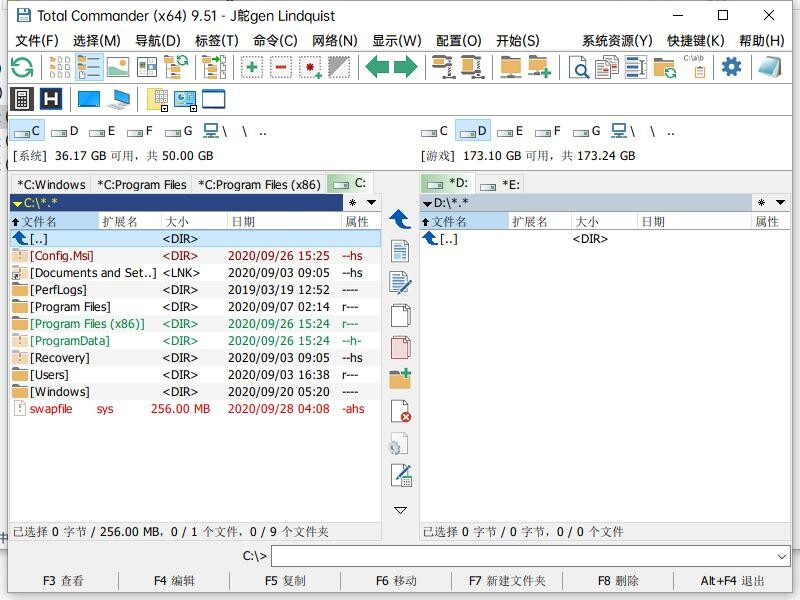Image resolution: width=800 pixels, height=600 pixels.
Task: Click the pack files archive icon
Action: pyautogui.click(x=443, y=67)
